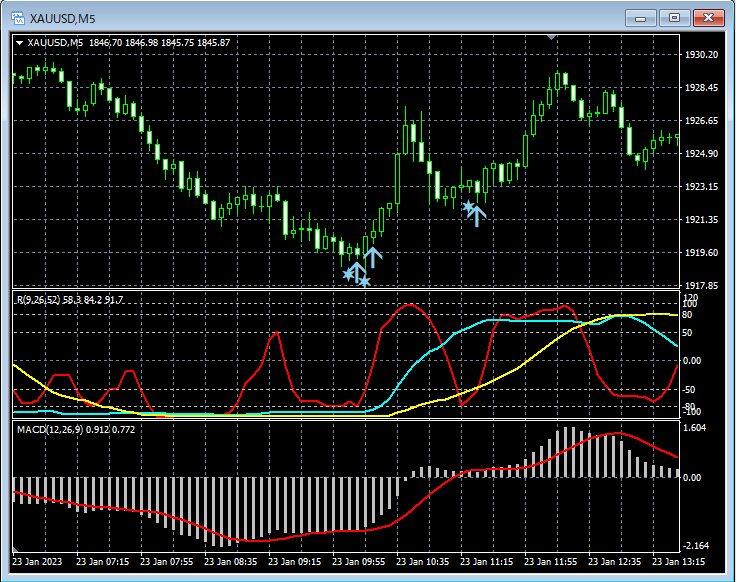This screenshot has width=737, height=582.
Task: Select the blue up arrow near 1921.35 level
Action: tap(478, 217)
